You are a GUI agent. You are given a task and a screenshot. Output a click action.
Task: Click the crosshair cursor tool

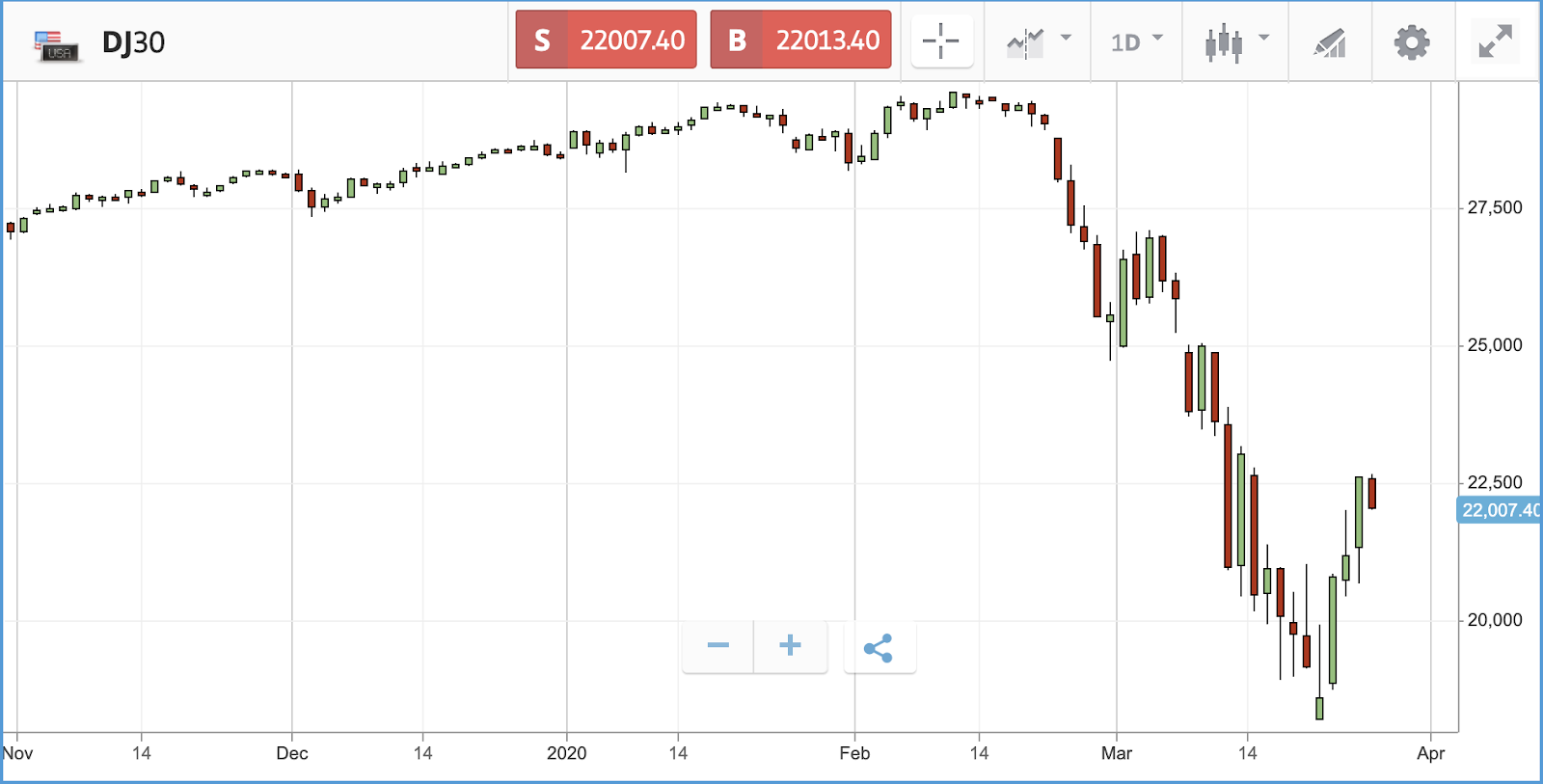pyautogui.click(x=941, y=41)
